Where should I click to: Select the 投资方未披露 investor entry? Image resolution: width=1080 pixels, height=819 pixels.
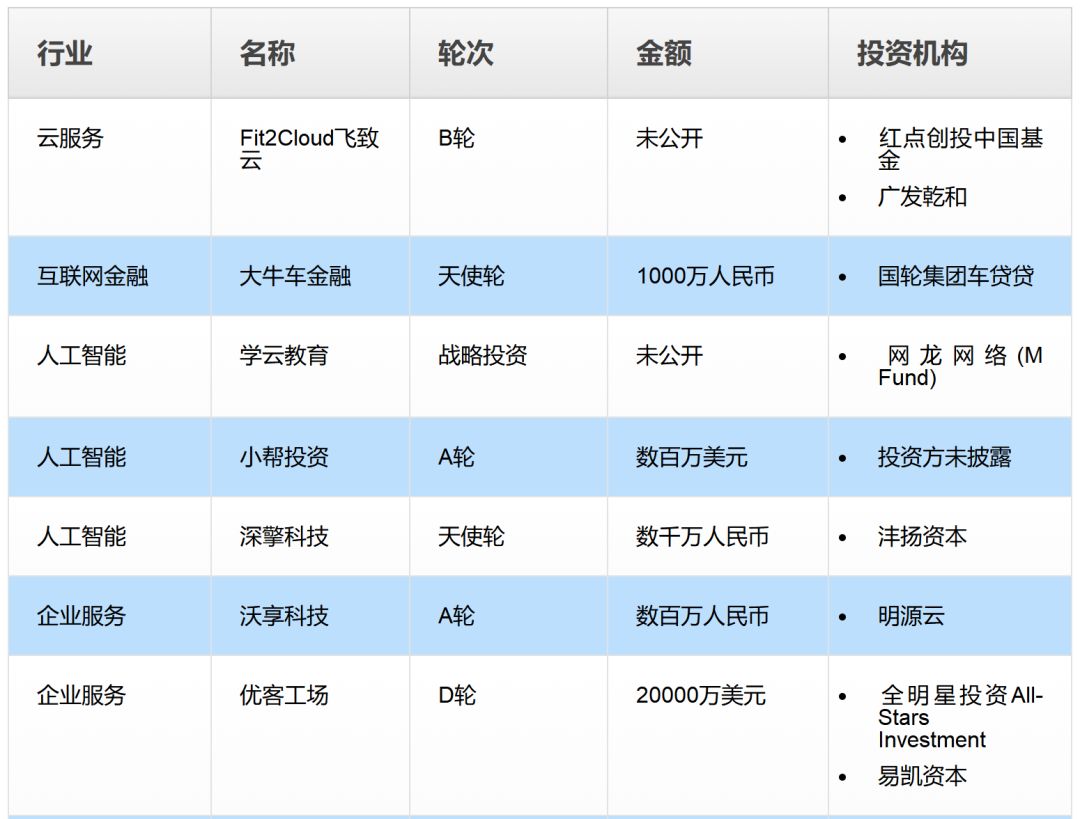945,457
